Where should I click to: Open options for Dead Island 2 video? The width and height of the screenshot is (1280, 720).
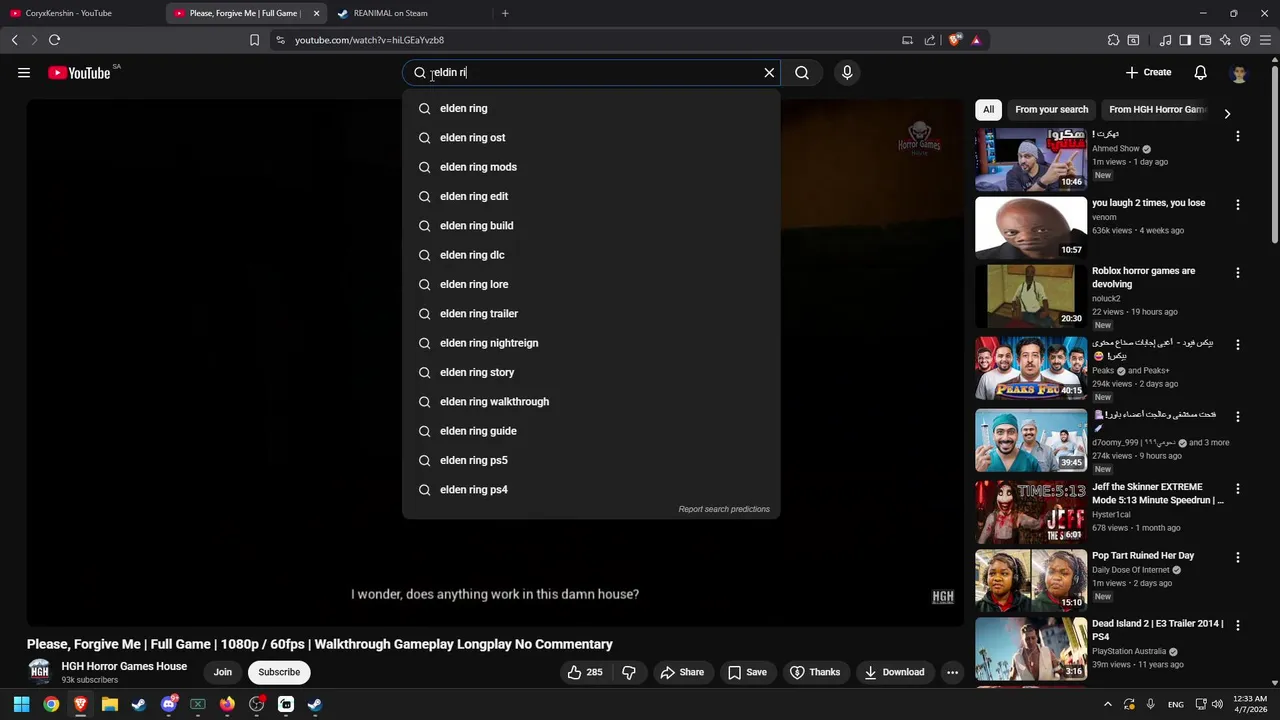click(x=1237, y=626)
